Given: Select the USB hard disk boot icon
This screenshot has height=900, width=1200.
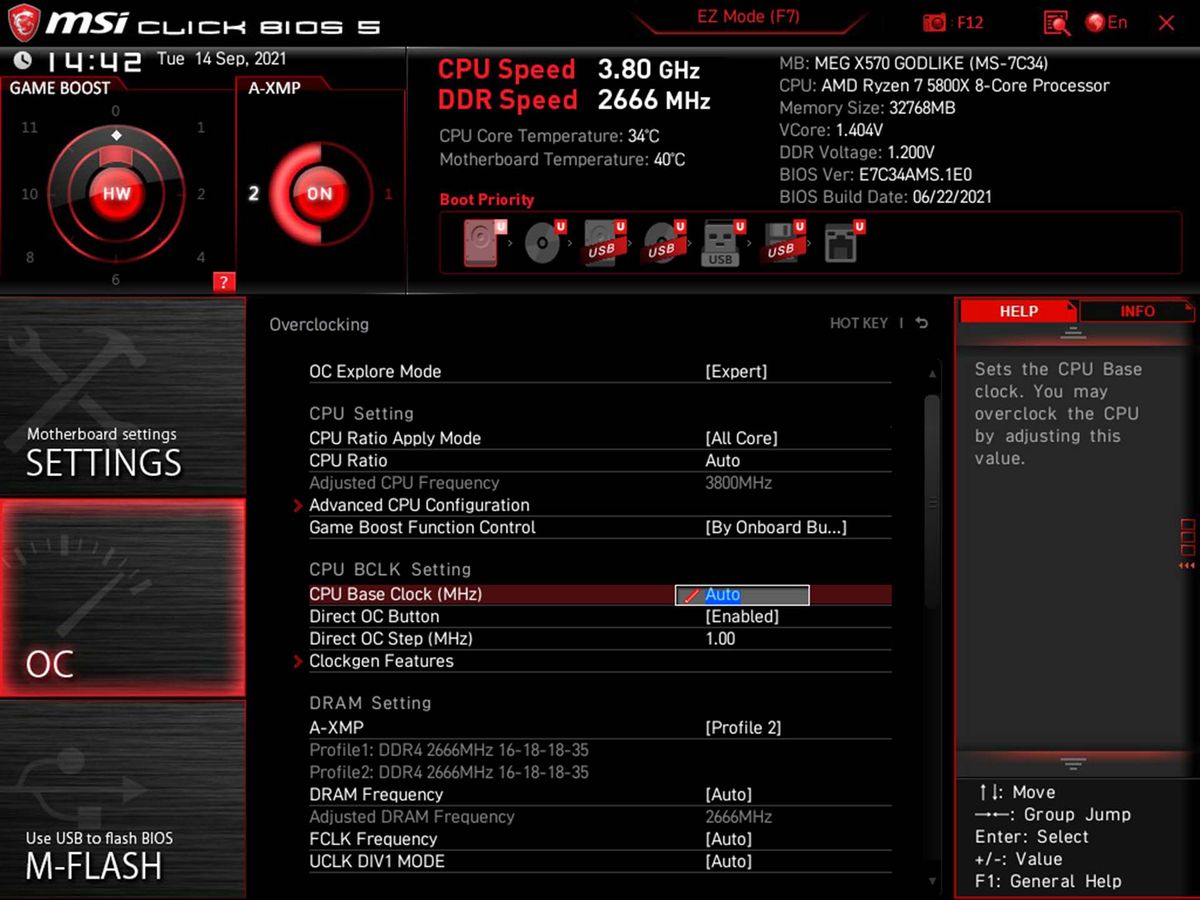Looking at the screenshot, I should click(602, 240).
